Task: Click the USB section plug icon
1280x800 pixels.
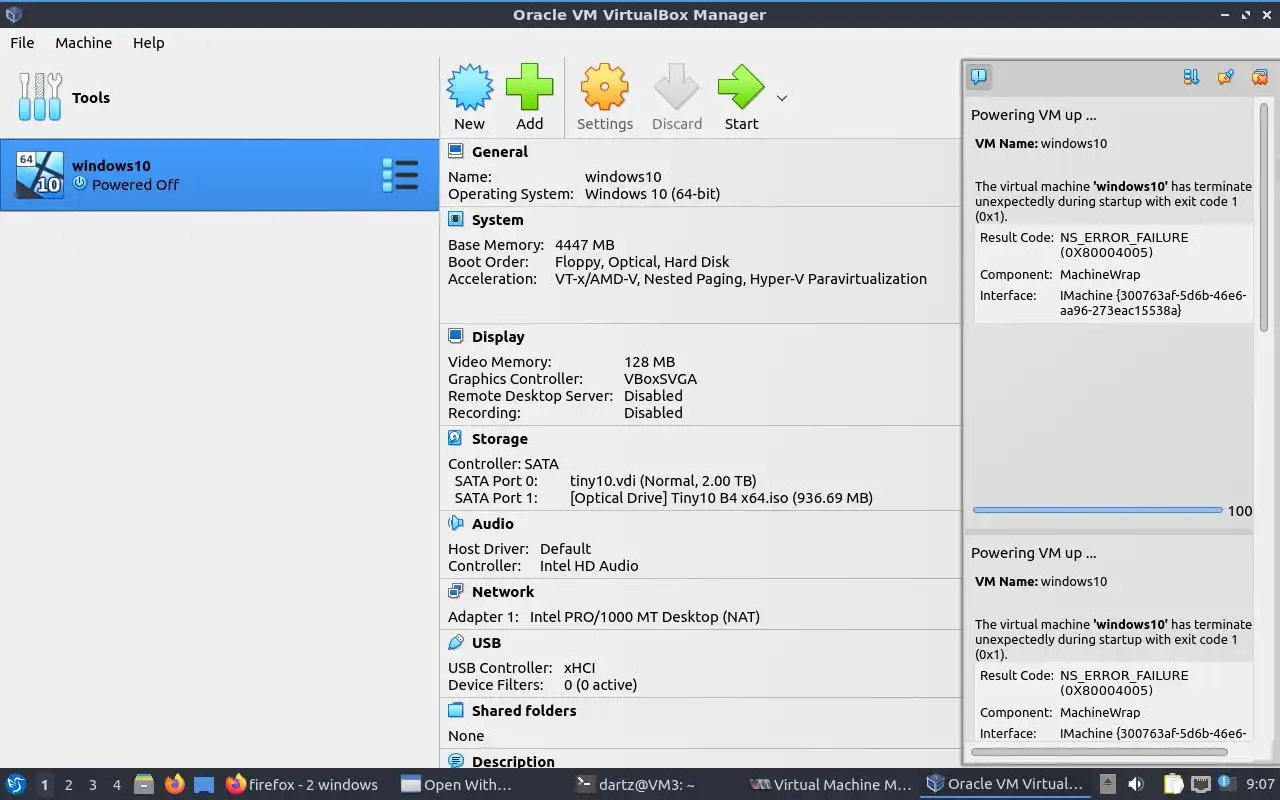Action: (456, 642)
